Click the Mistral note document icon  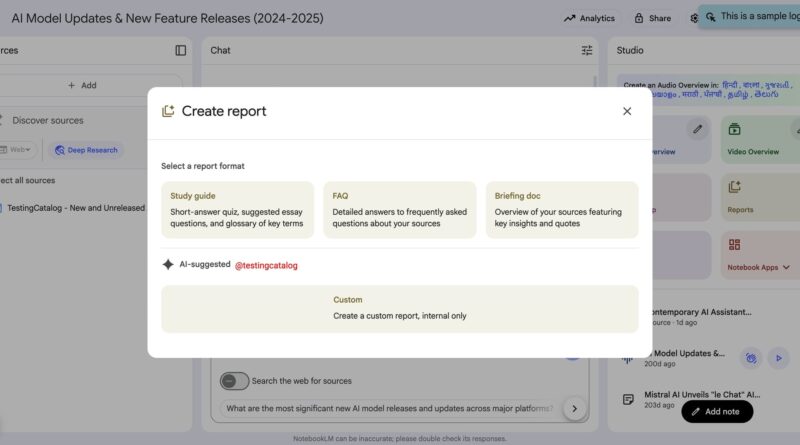point(628,400)
